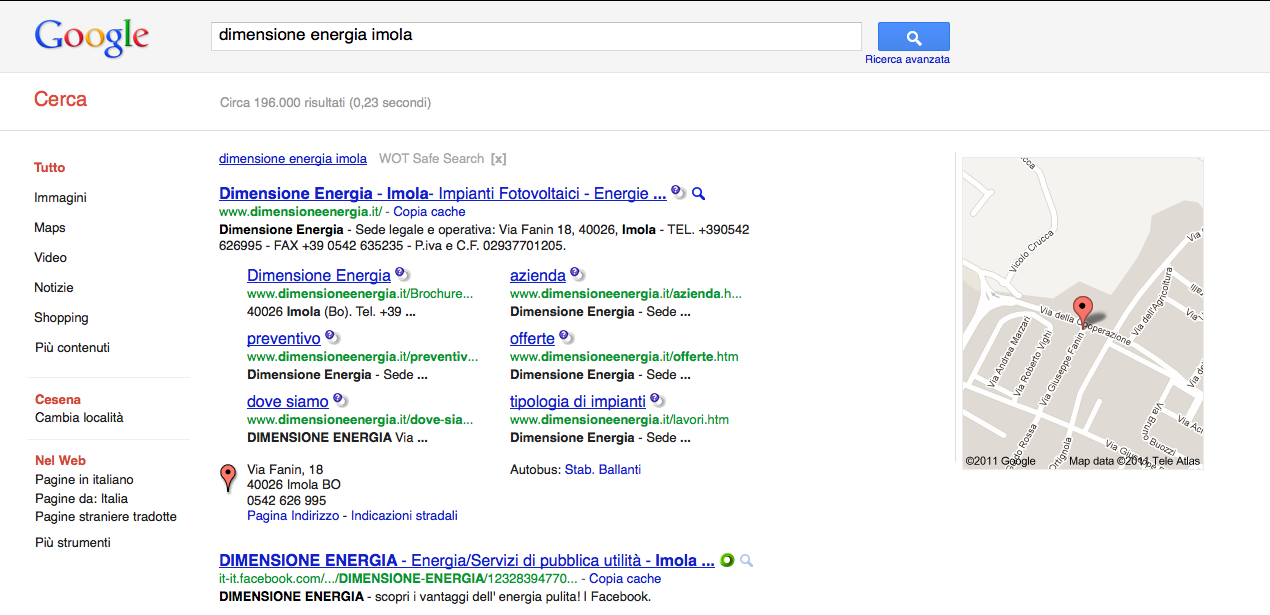Click red map pin beside Via Fanin address

pyautogui.click(x=228, y=478)
